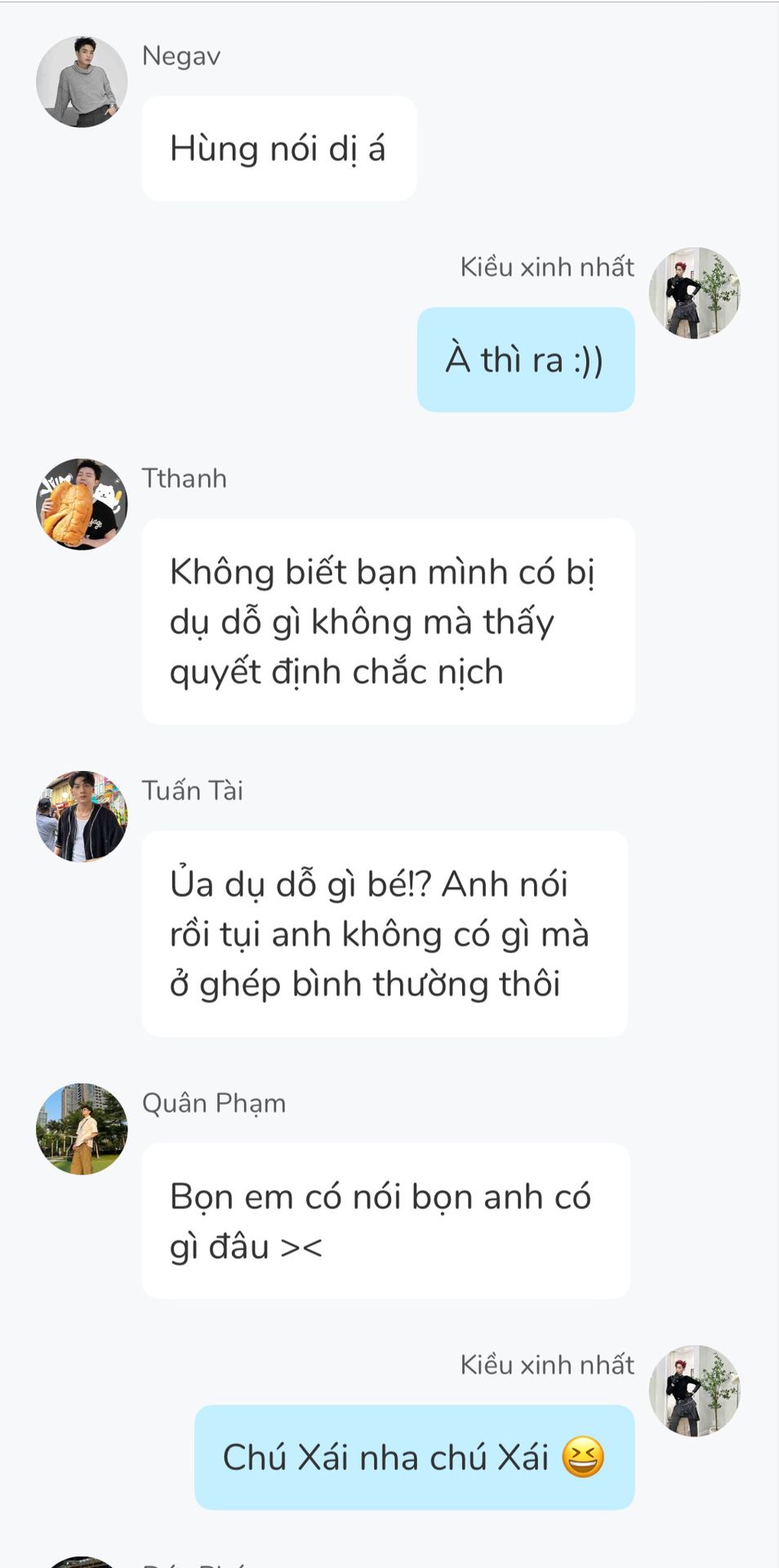Open Negav's profile avatar
Image resolution: width=779 pixels, height=1568 pixels.
coord(82,82)
